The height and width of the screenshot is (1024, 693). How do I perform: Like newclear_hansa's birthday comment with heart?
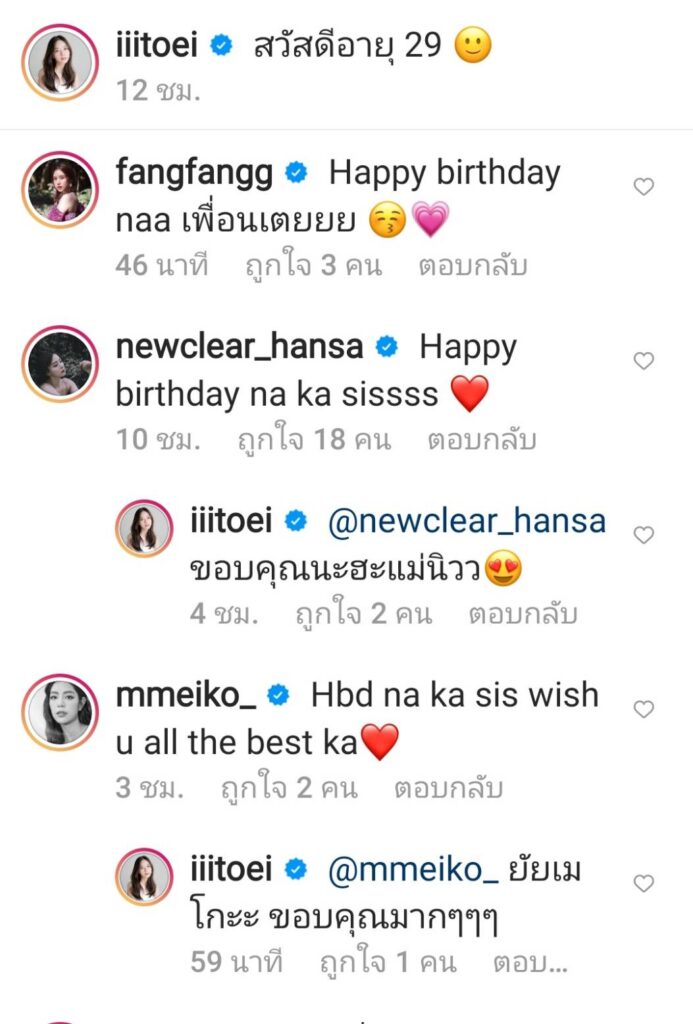645,361
